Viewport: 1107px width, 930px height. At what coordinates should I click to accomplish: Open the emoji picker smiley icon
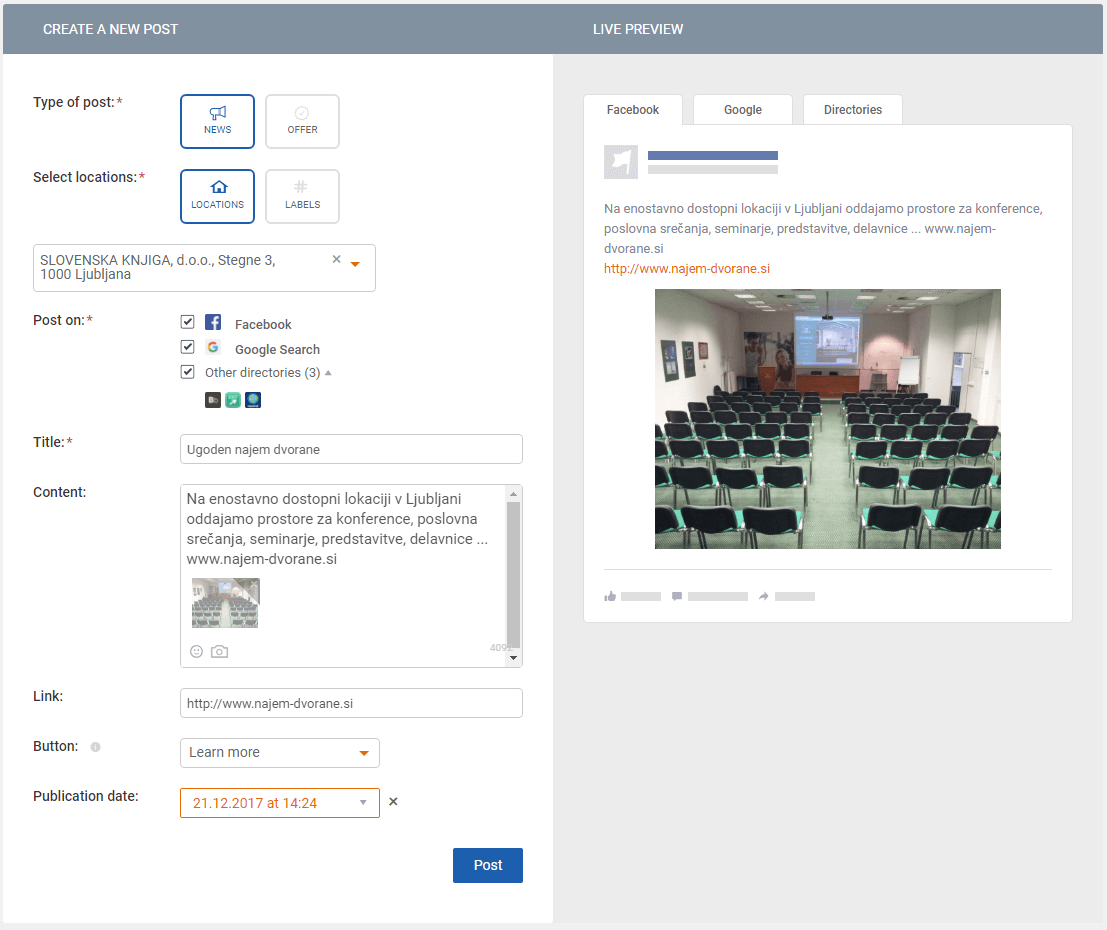pyautogui.click(x=197, y=651)
